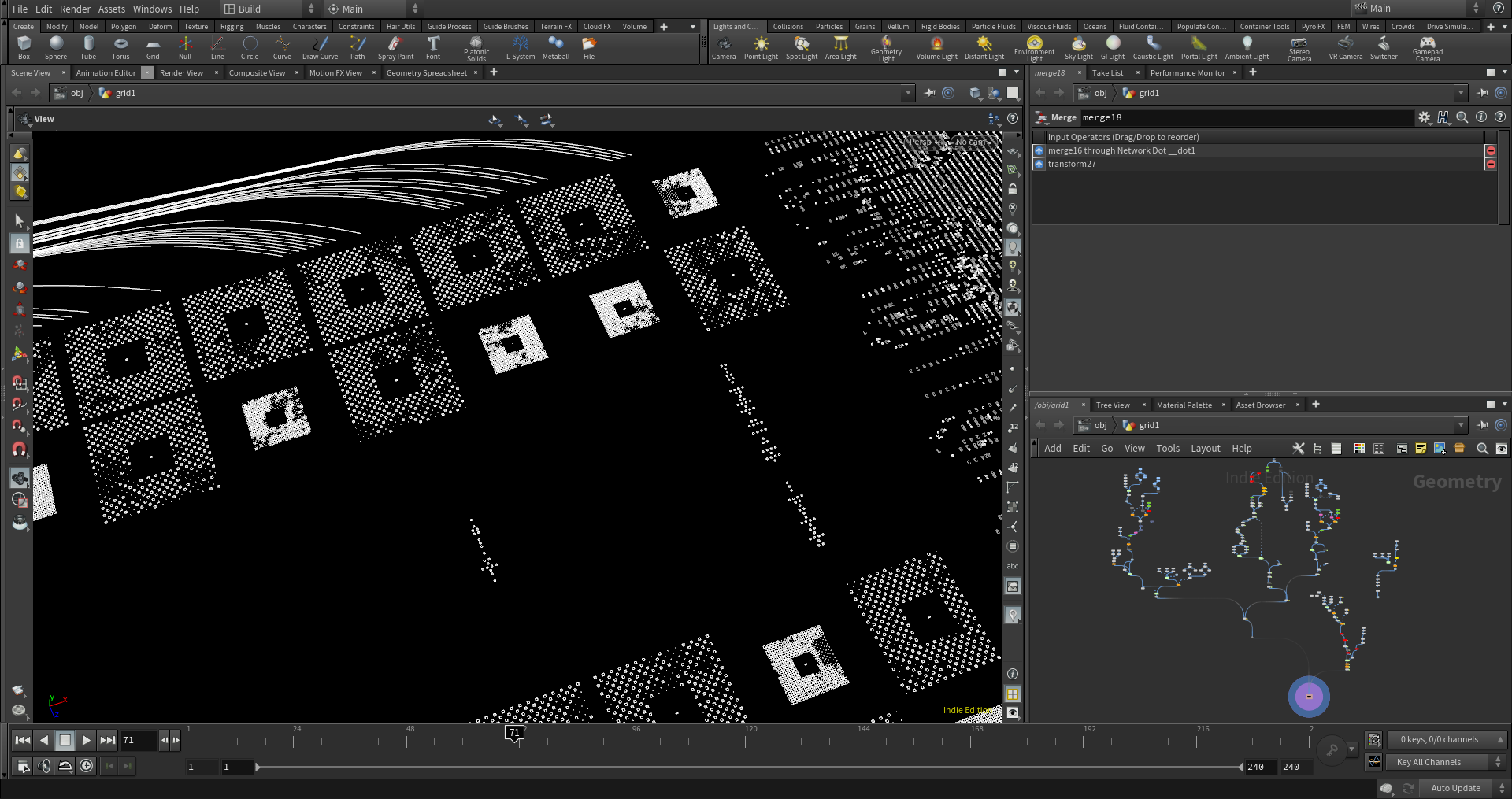
Task: Add a Point Light from shelf
Action: click(761, 47)
